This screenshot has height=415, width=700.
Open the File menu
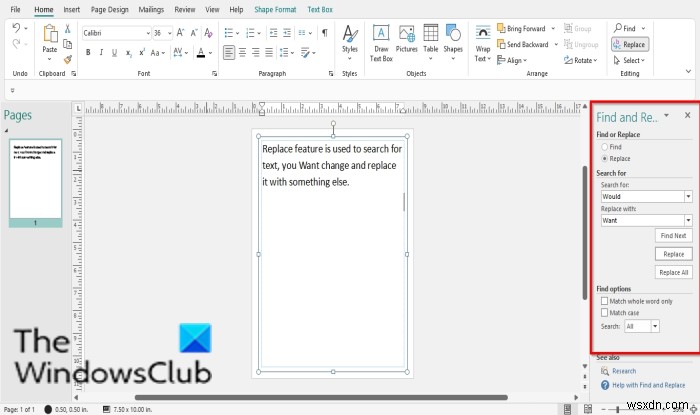click(x=15, y=9)
